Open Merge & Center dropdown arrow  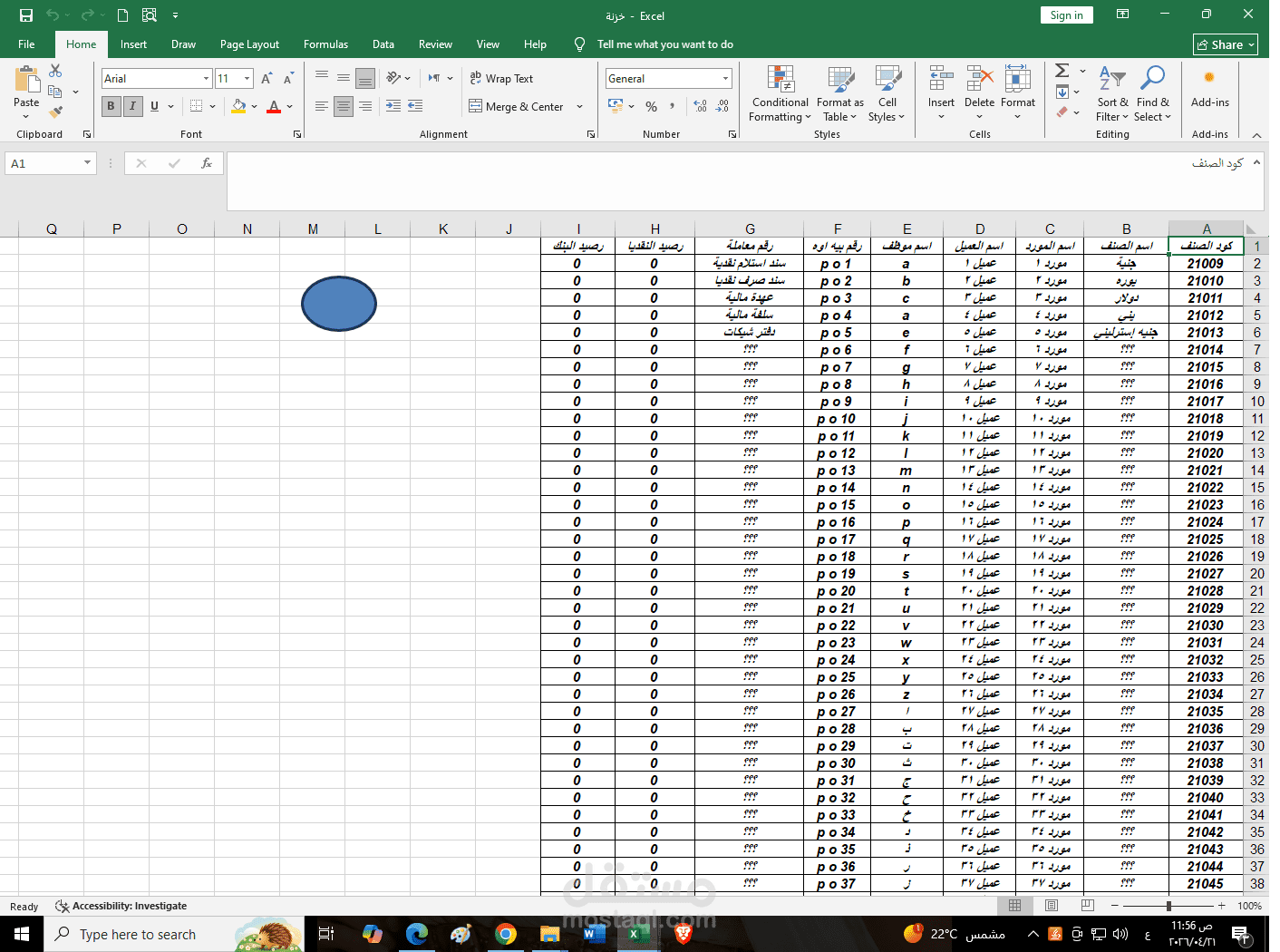click(x=579, y=107)
